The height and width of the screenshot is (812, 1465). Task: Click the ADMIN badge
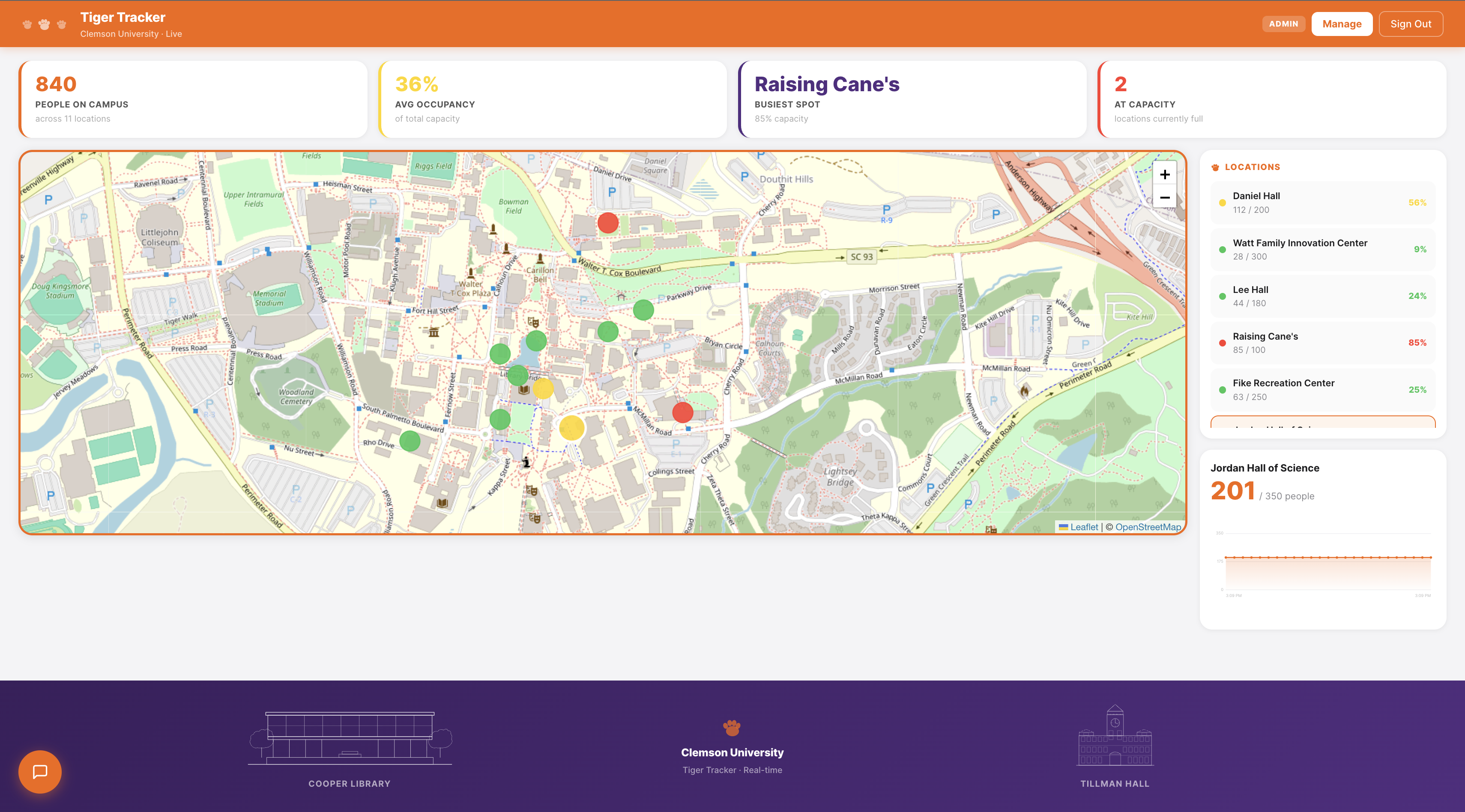tap(1283, 24)
